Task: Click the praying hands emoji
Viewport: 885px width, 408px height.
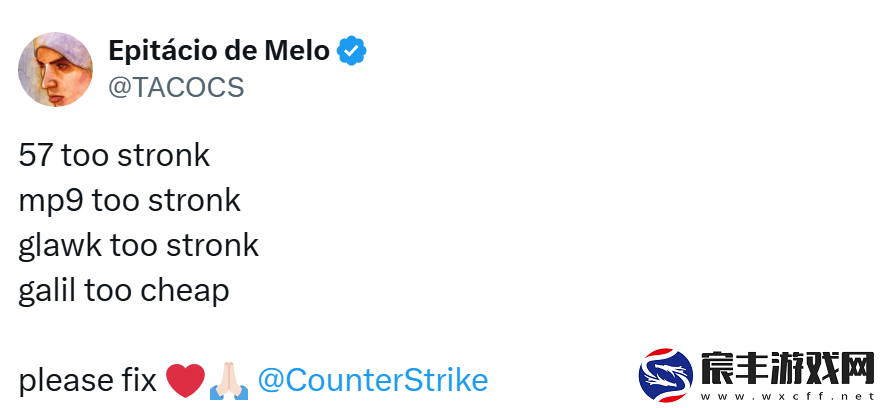Action: coord(229,381)
